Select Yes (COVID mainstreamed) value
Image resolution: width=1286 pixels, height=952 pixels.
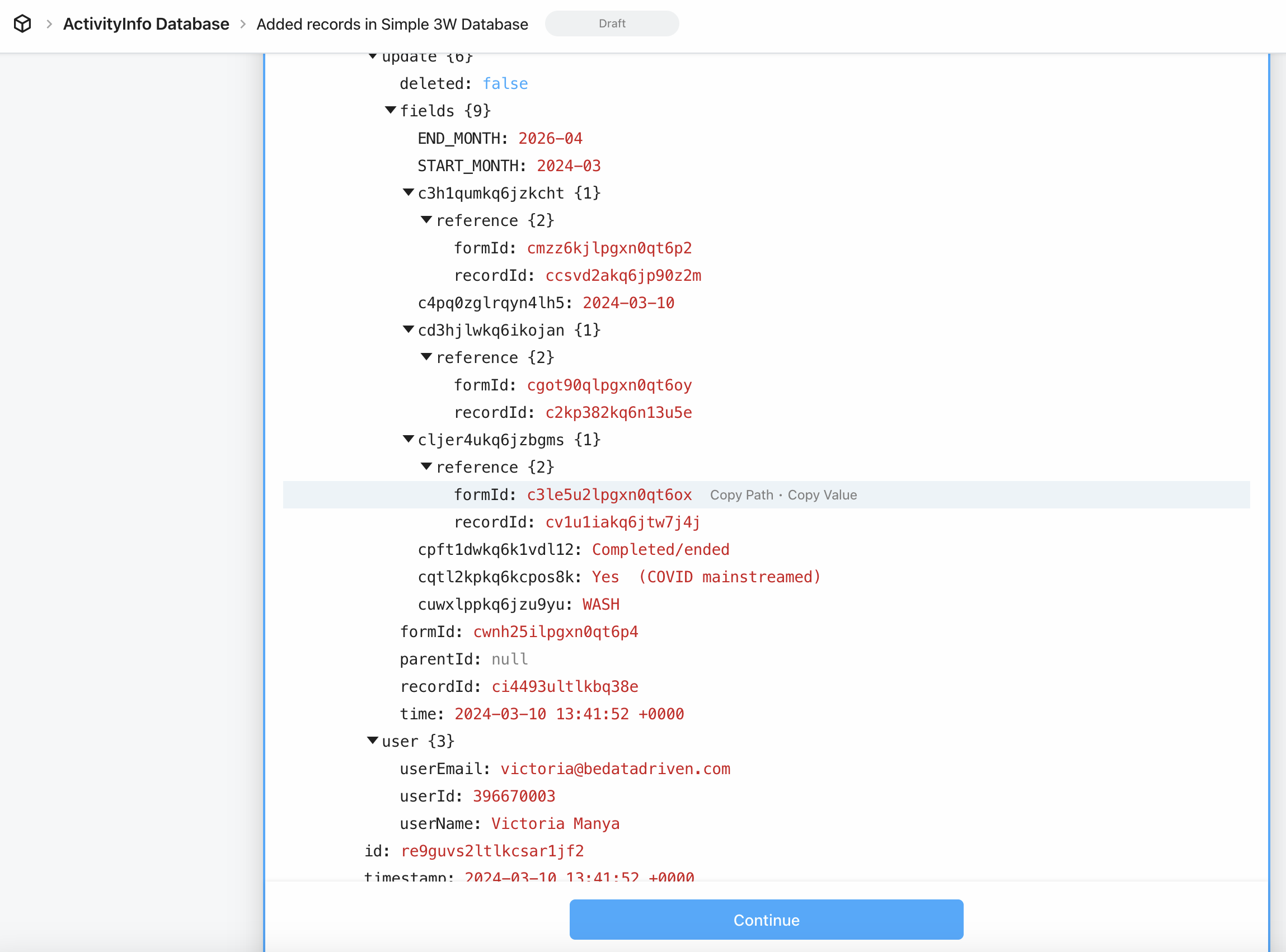tap(706, 577)
